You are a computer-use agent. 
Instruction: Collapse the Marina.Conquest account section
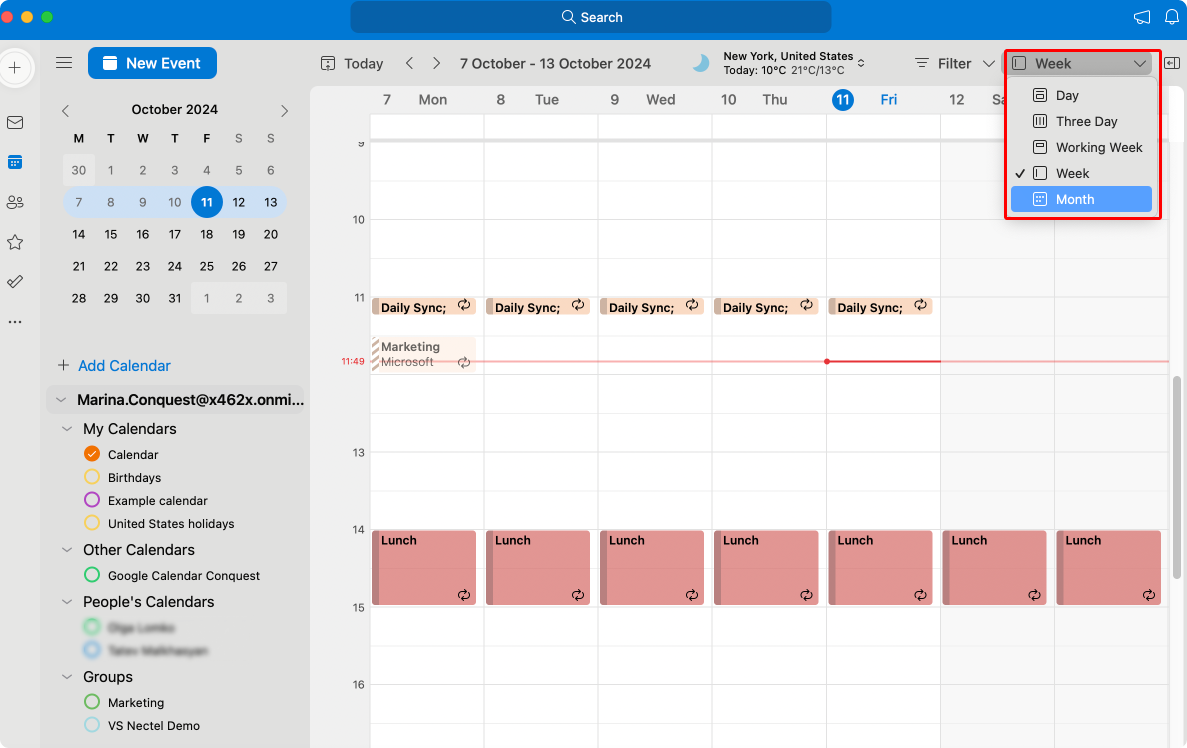(x=61, y=400)
